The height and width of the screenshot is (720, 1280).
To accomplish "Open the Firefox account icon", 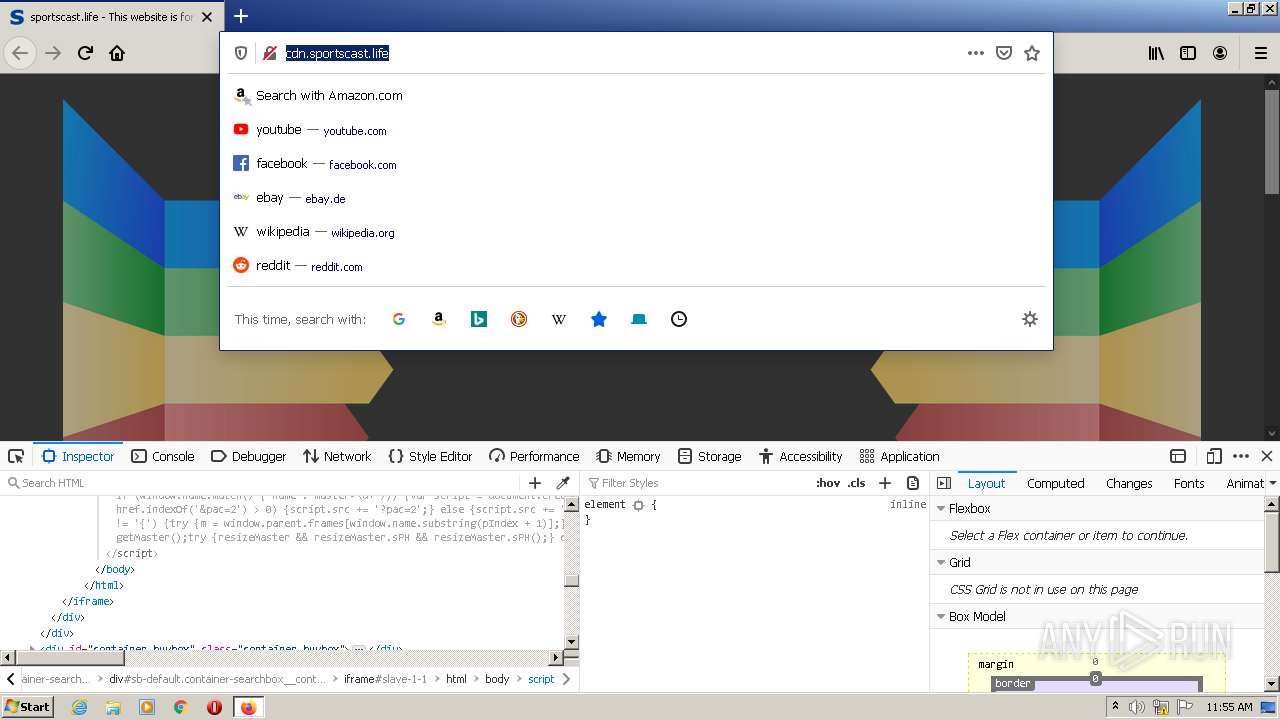I will point(1220,53).
